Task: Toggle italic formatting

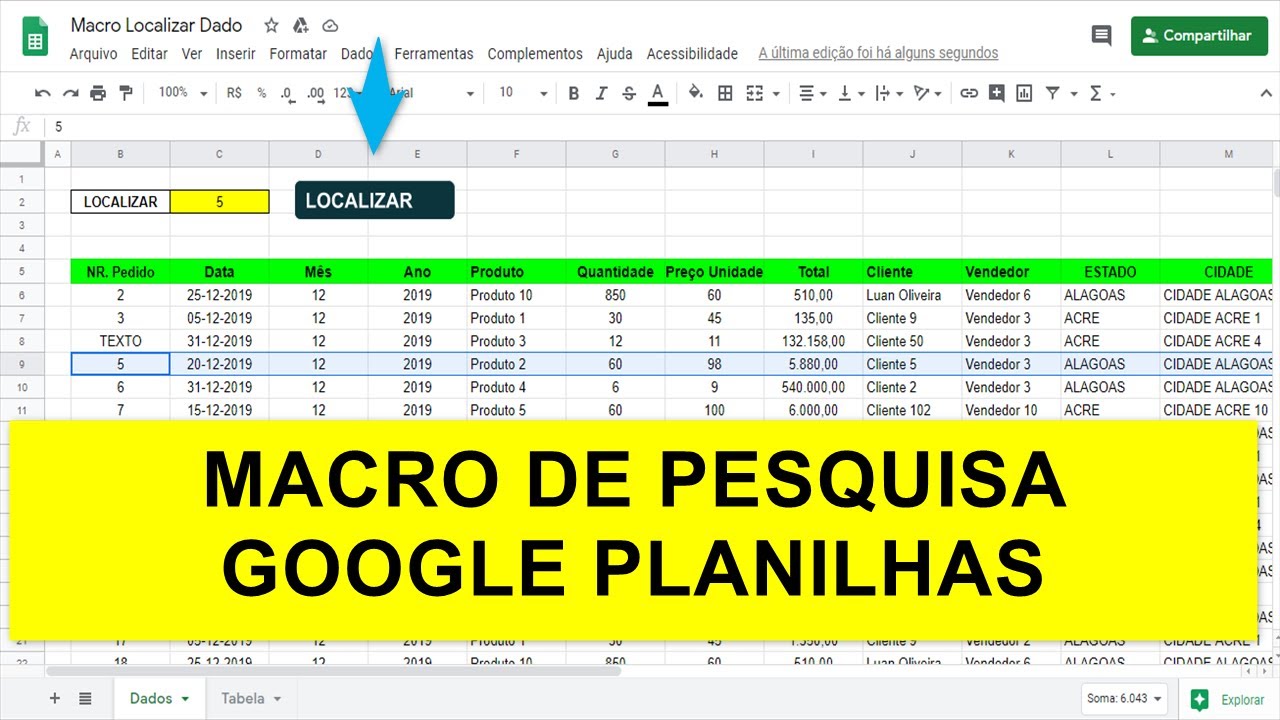Action: (x=601, y=93)
